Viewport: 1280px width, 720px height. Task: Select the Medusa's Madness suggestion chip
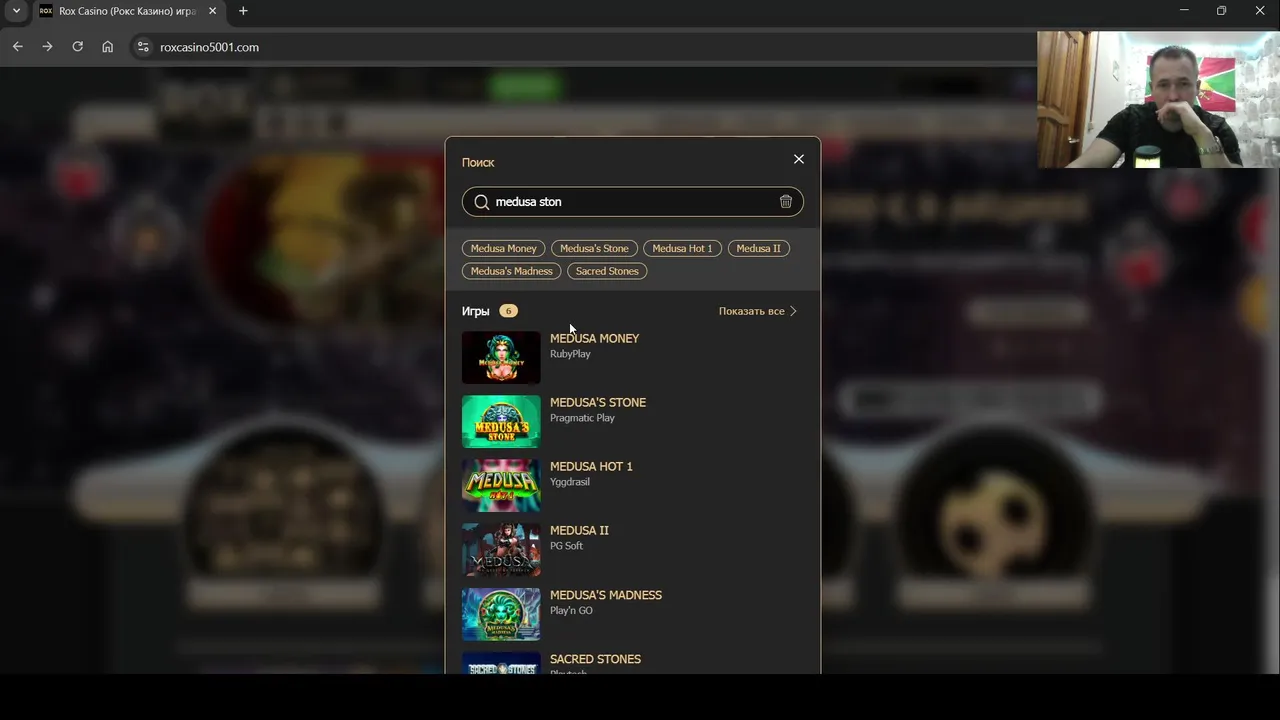pyautogui.click(x=511, y=271)
